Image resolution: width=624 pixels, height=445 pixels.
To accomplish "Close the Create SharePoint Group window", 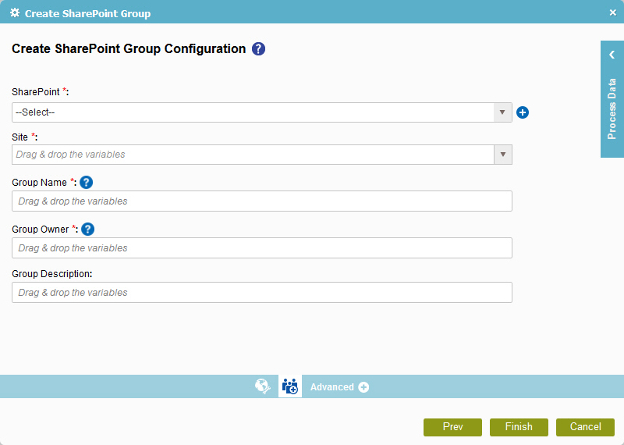I will [x=613, y=13].
